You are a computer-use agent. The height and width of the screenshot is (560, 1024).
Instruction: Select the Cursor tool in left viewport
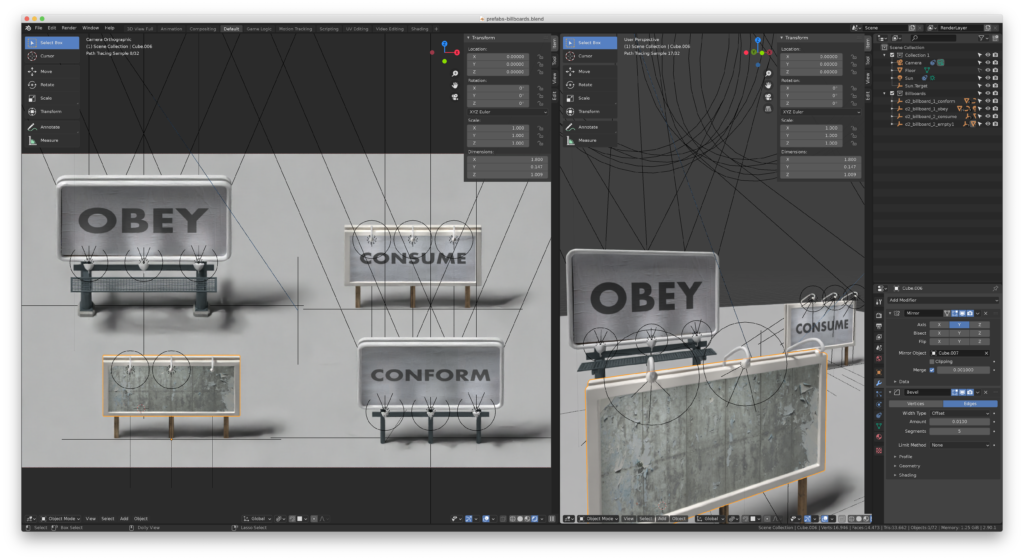[x=52, y=56]
